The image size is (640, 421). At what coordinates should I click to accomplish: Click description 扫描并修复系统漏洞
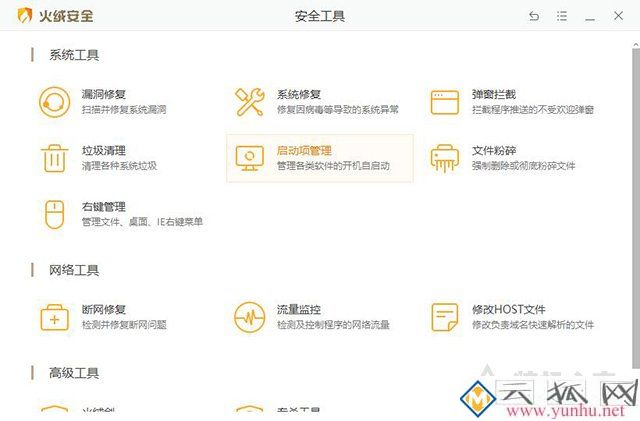[124, 109]
